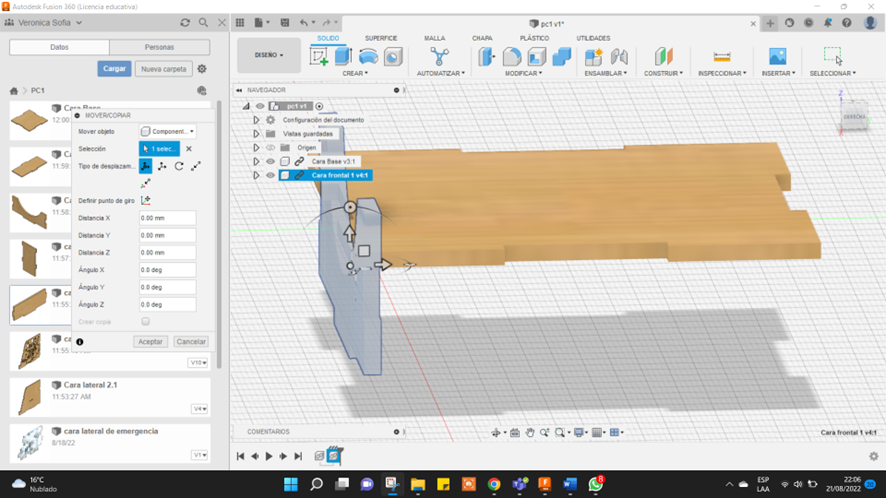Hide Cara Base v3:1 using eye icon
This screenshot has width=886, height=498.
point(270,162)
